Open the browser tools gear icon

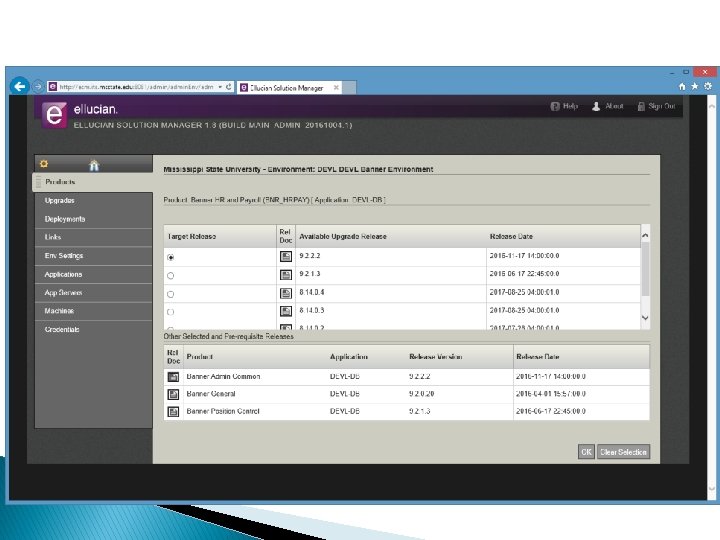click(708, 86)
